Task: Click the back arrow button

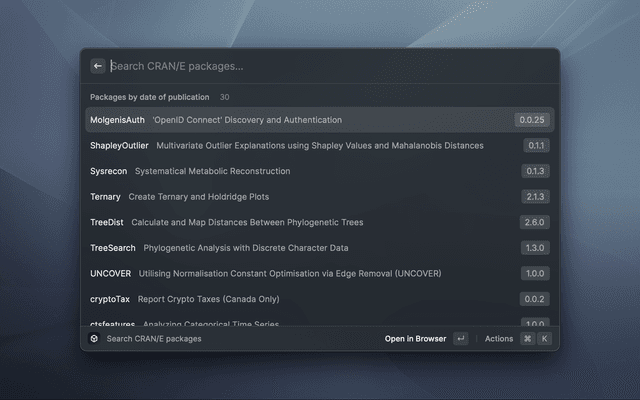Action: [x=98, y=66]
